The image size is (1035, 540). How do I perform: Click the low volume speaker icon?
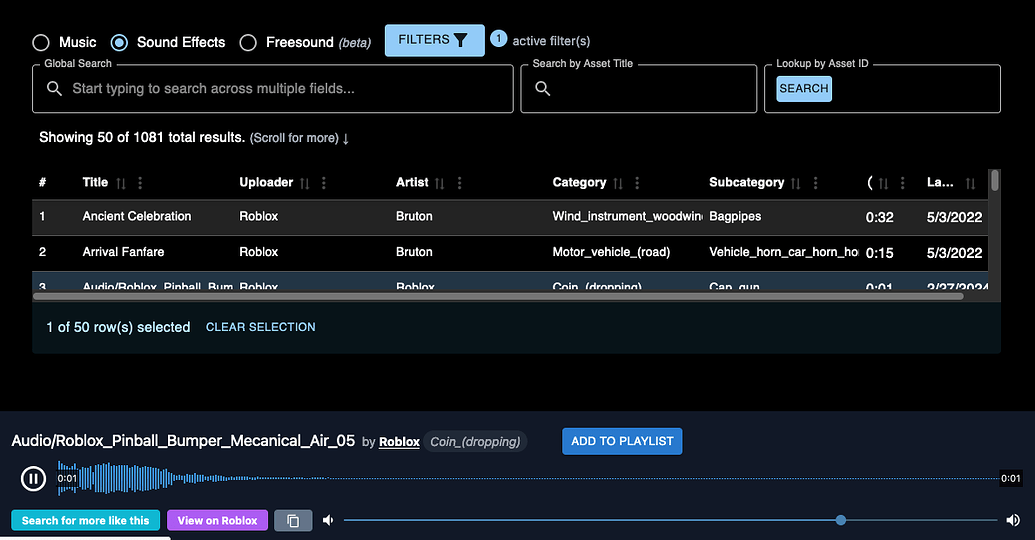(328, 520)
